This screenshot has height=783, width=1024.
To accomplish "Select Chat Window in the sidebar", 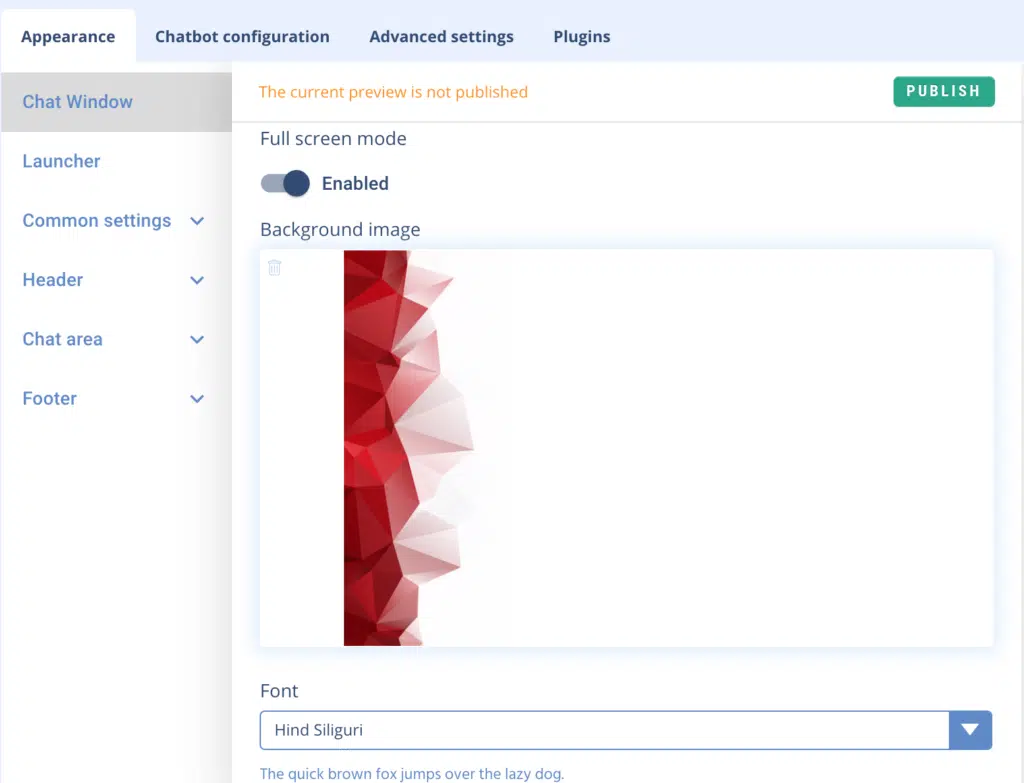I will (x=78, y=102).
